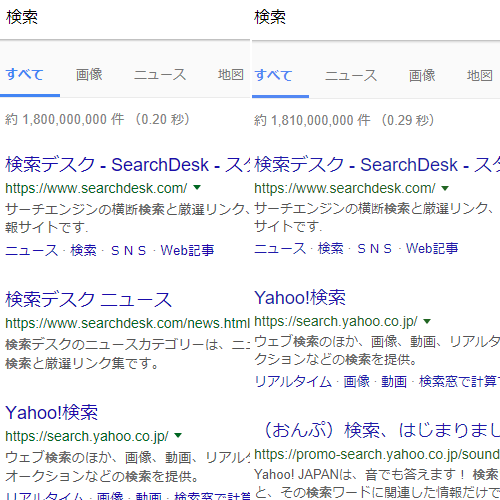Open ＳＮＳ sitelink under SearchDesk in left pane
This screenshot has width=500, height=500.
[129, 250]
